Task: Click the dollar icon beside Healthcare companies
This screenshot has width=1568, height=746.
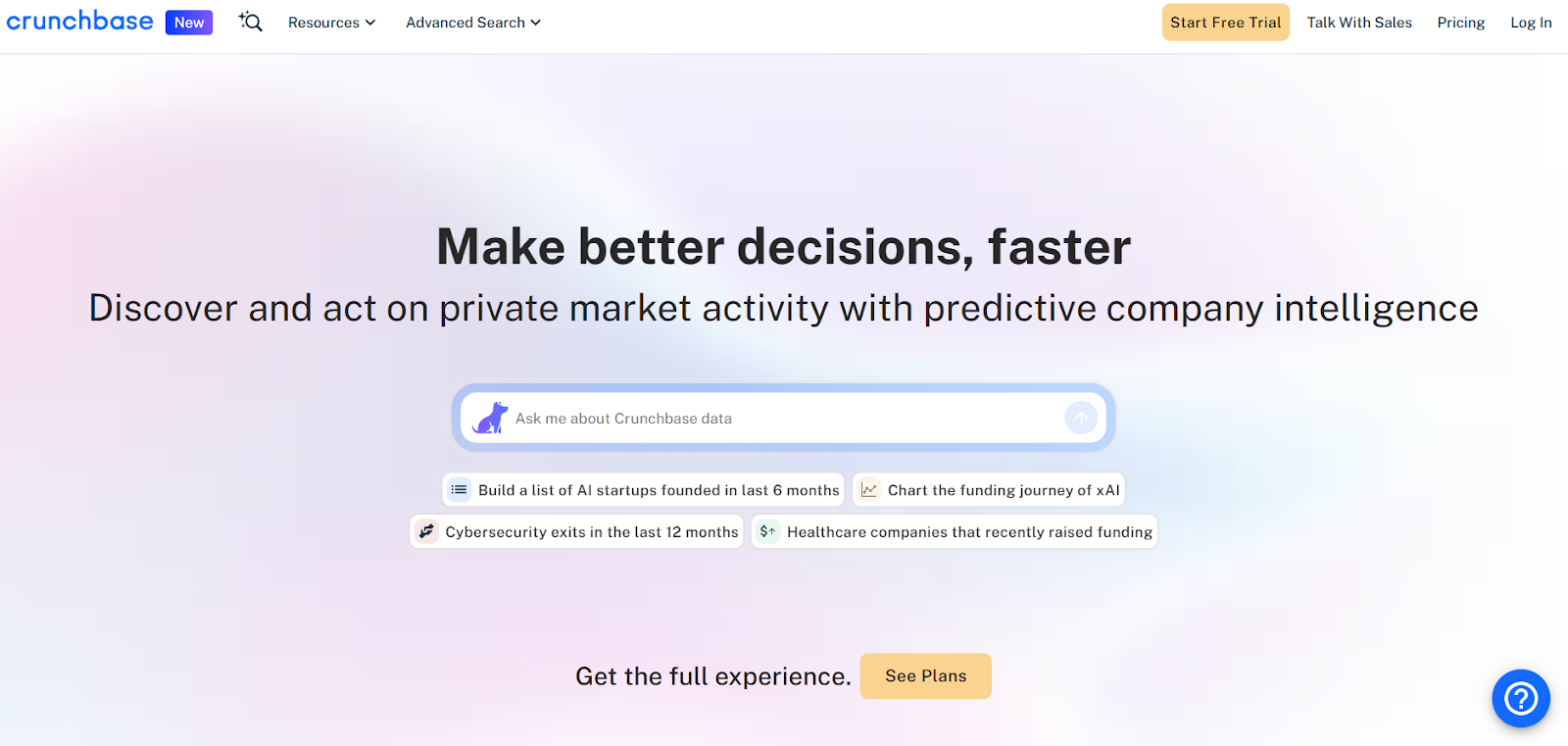Action: click(x=768, y=531)
